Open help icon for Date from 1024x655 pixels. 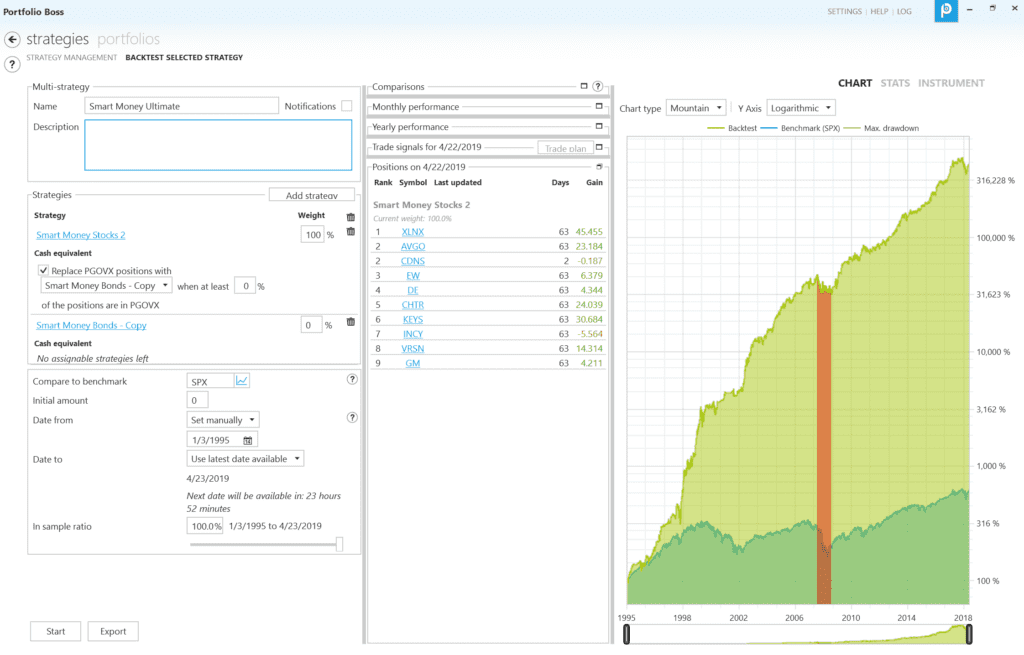[x=352, y=418]
